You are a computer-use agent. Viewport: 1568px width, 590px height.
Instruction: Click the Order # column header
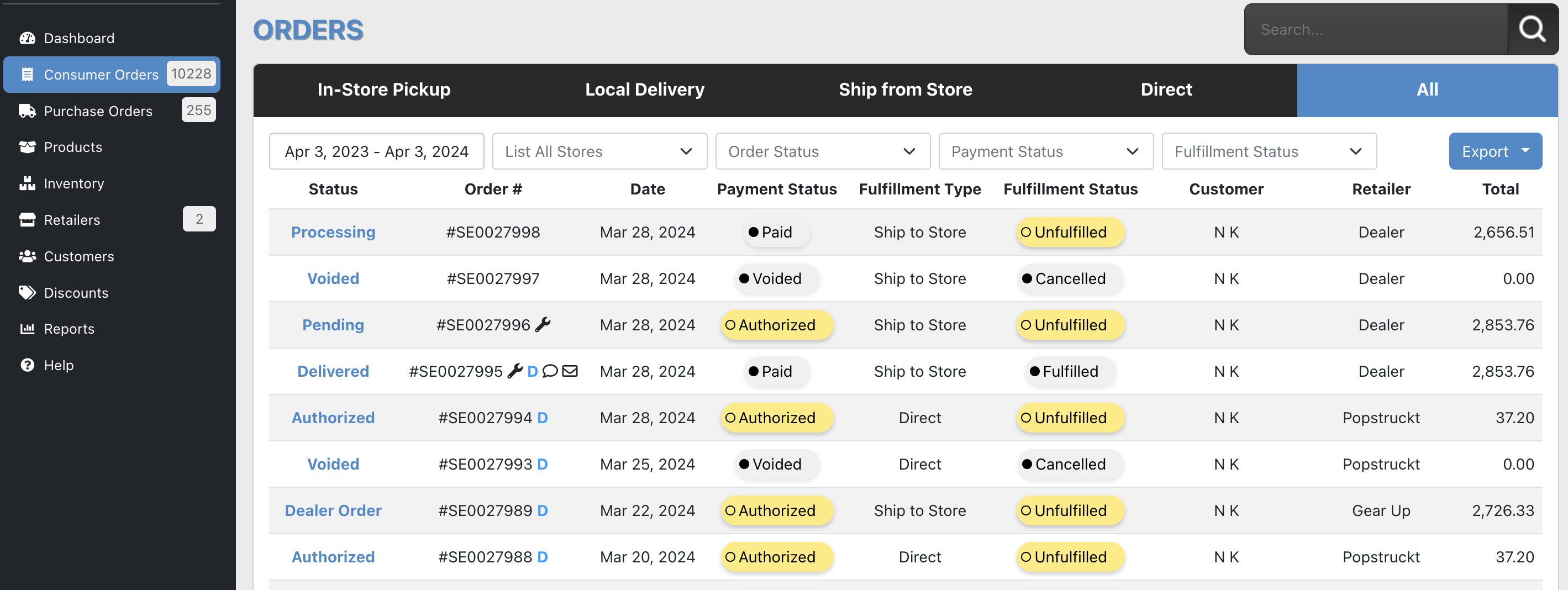coord(493,189)
